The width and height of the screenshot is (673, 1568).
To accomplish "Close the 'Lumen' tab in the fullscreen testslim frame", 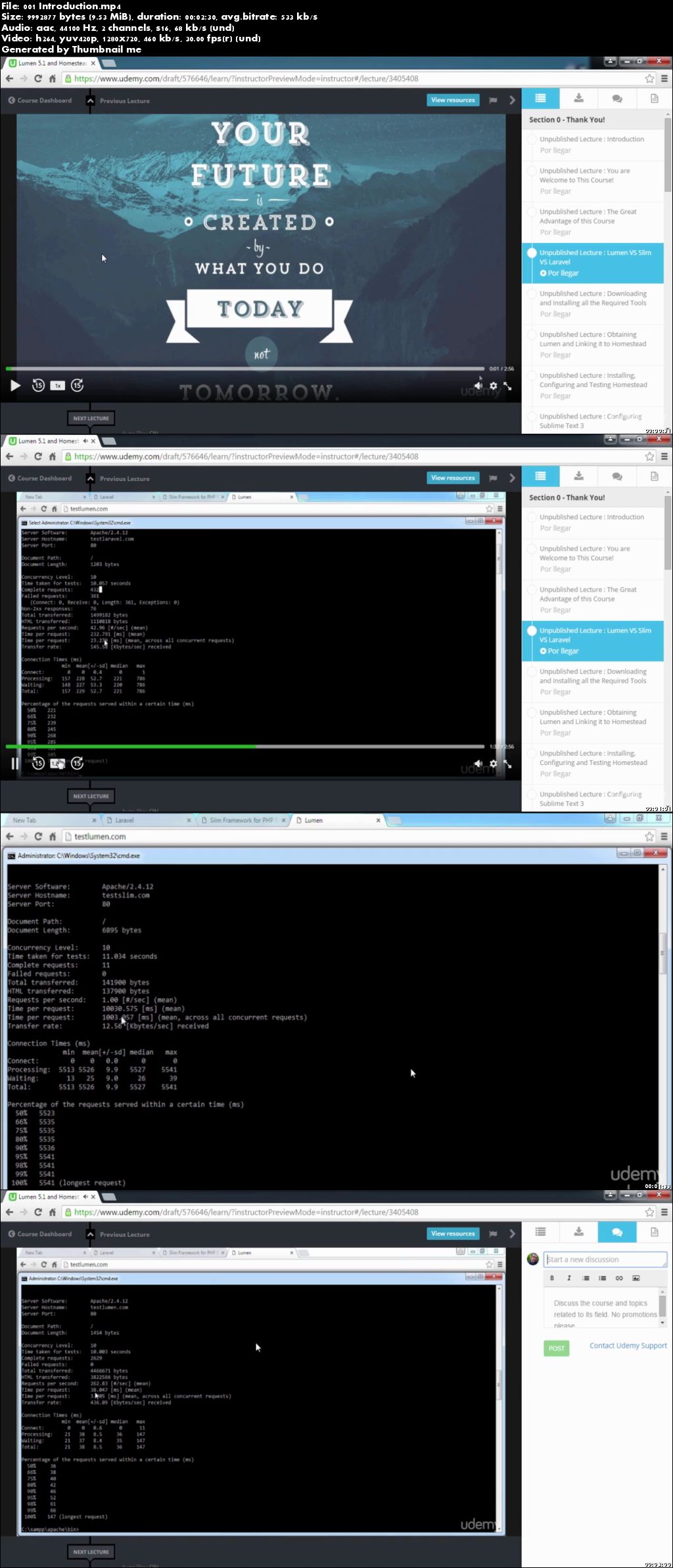I will 378,820.
